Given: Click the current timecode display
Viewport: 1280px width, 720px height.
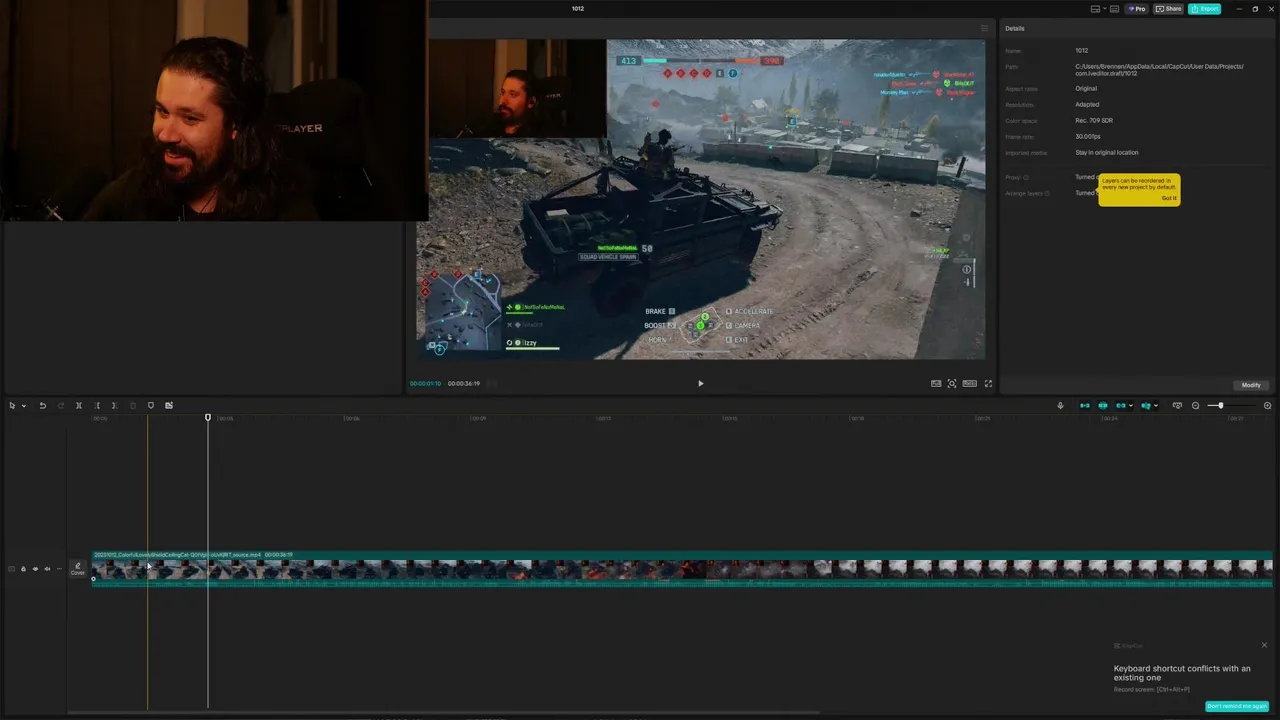Looking at the screenshot, I should pyautogui.click(x=425, y=383).
